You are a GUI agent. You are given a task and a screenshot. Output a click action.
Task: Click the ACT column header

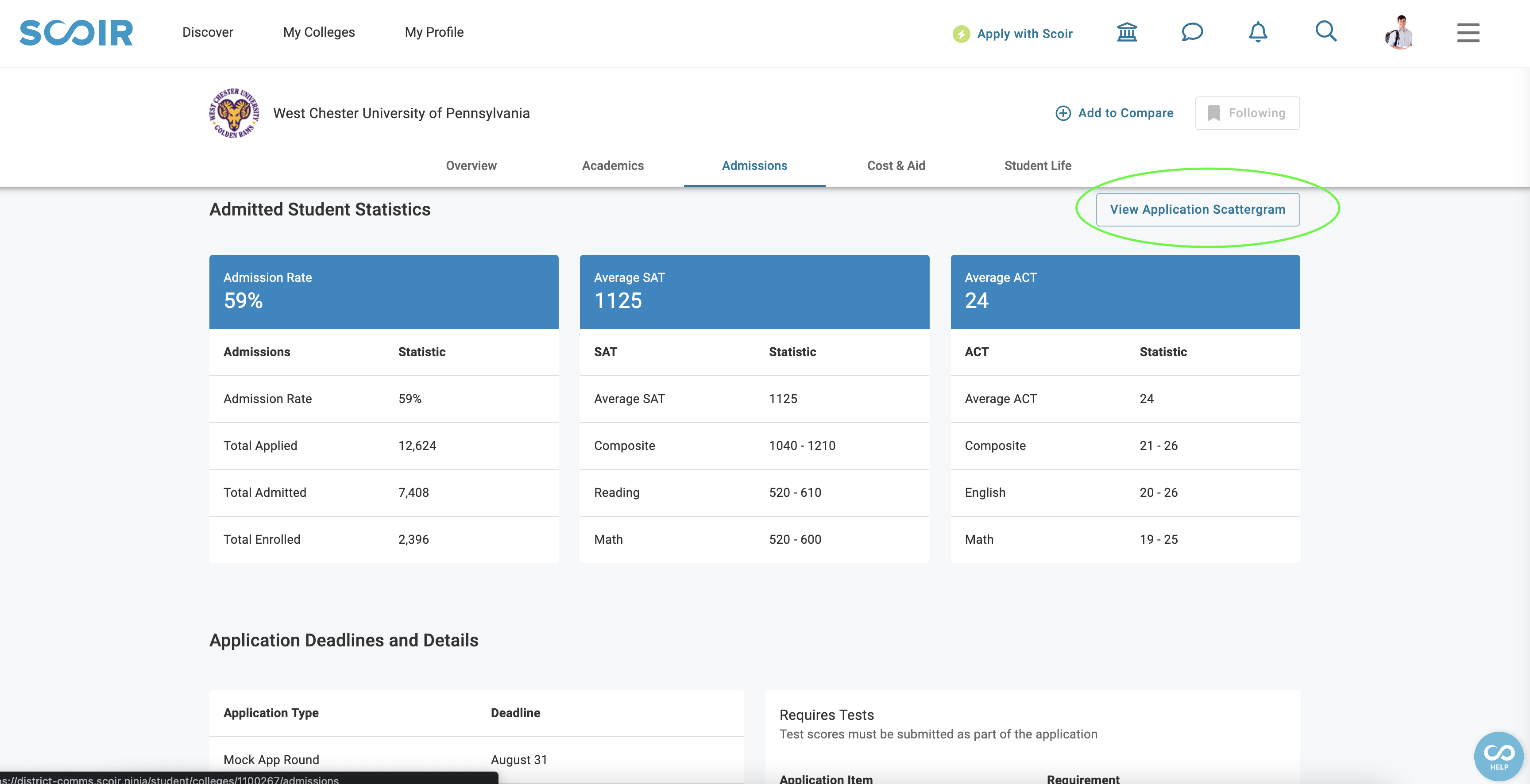(977, 352)
